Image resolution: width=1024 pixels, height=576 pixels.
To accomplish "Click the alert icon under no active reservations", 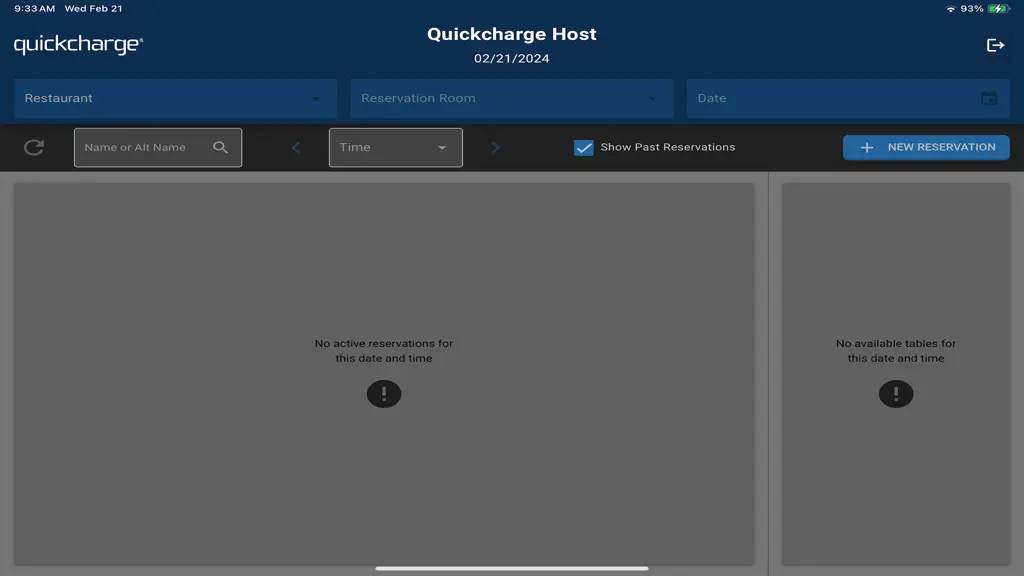I will coord(384,394).
